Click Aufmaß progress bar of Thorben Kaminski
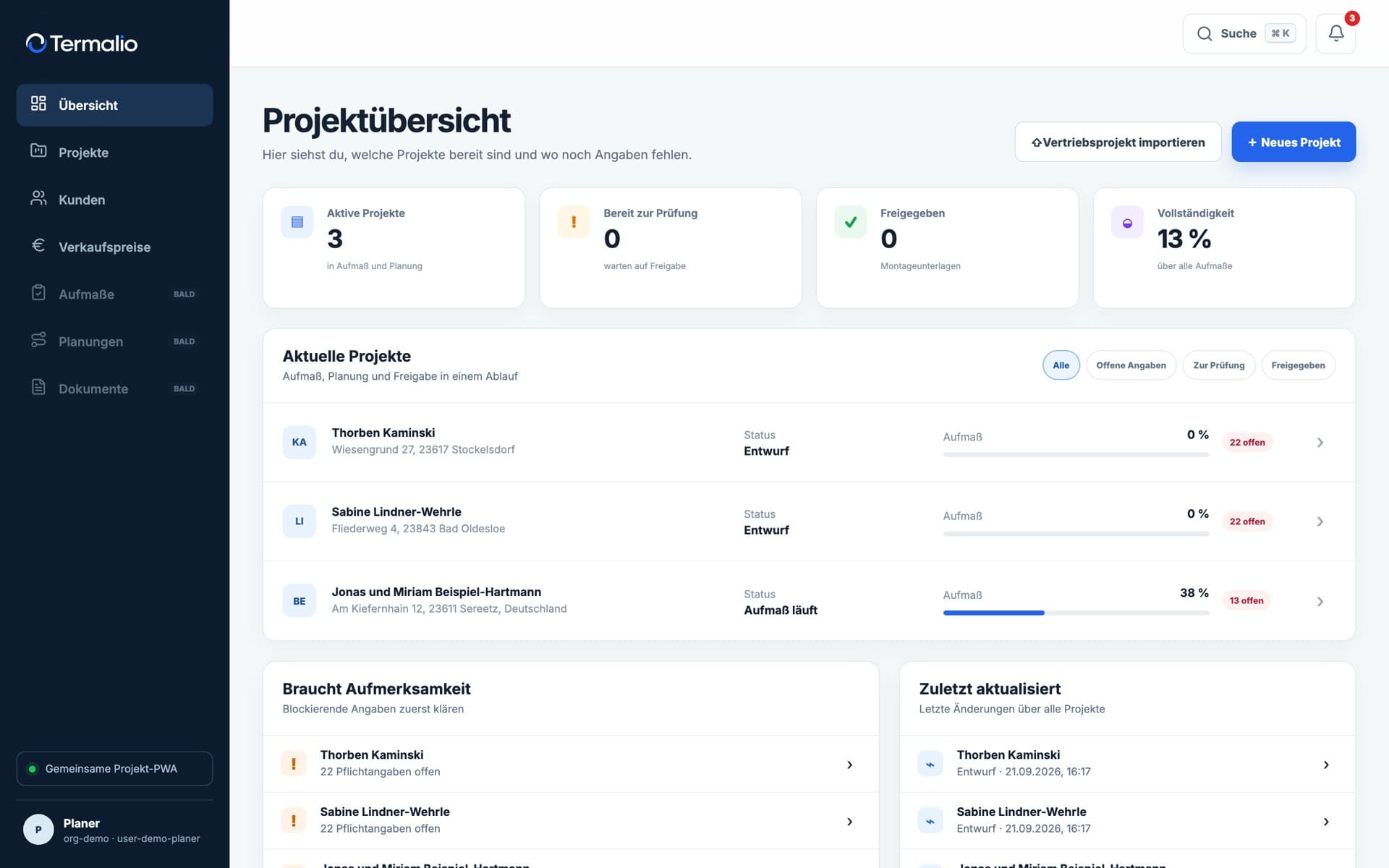This screenshot has width=1389, height=868. click(x=1076, y=454)
